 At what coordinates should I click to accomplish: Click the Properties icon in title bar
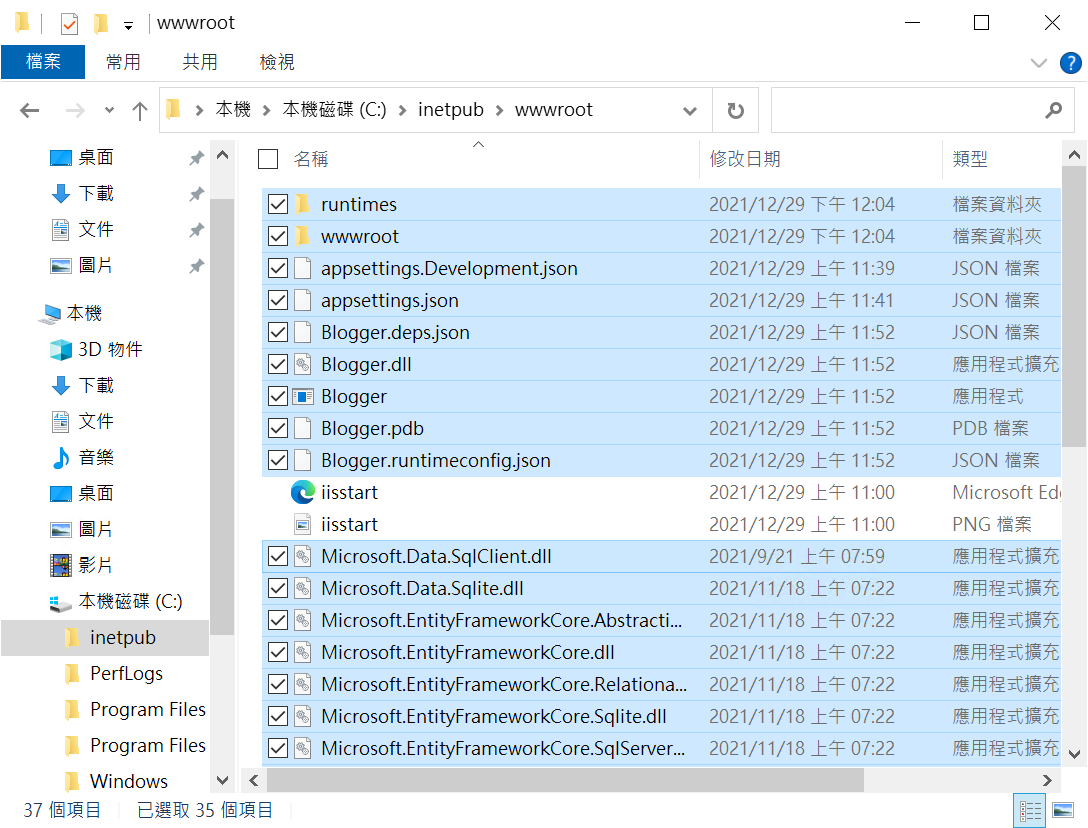[x=69, y=24]
